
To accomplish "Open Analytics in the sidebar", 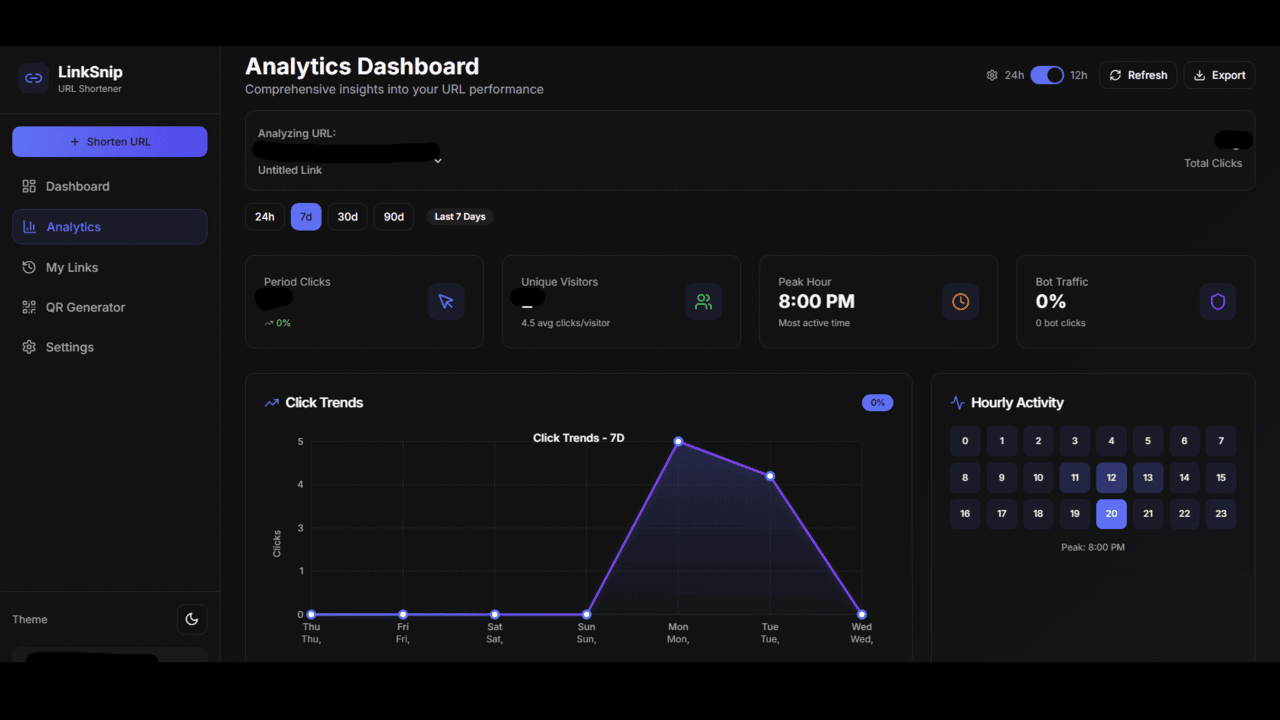I will [110, 227].
